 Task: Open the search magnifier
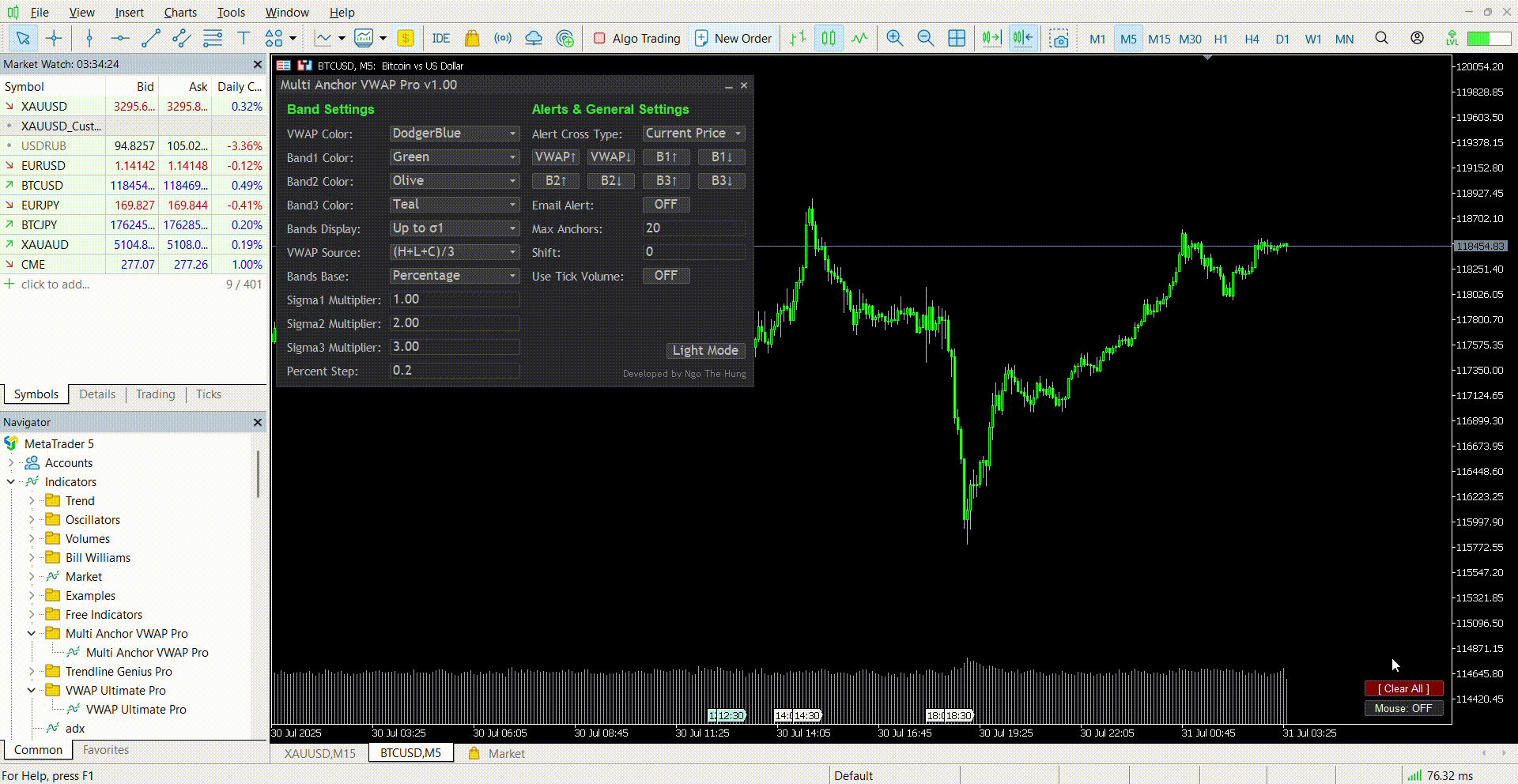[1381, 38]
